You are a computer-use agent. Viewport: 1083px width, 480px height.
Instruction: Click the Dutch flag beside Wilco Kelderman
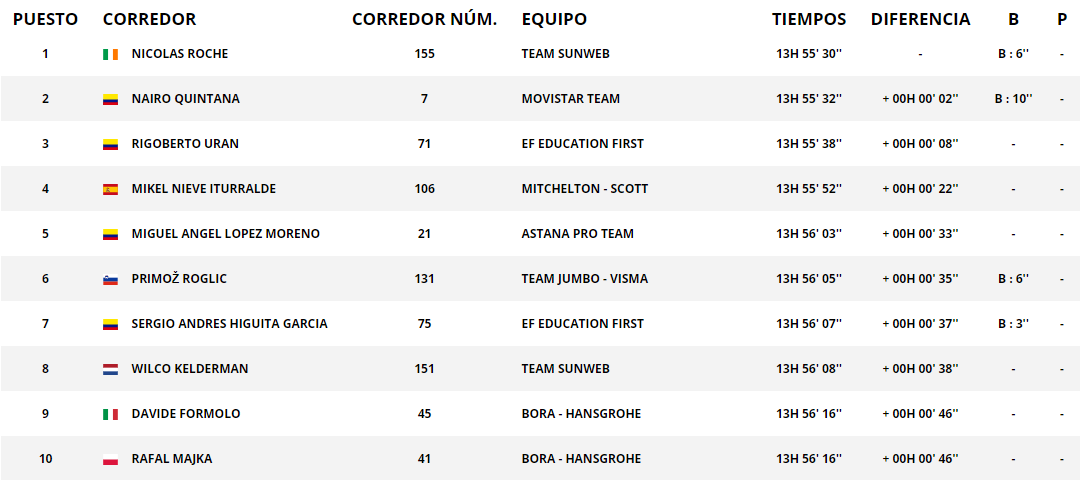pyautogui.click(x=111, y=369)
